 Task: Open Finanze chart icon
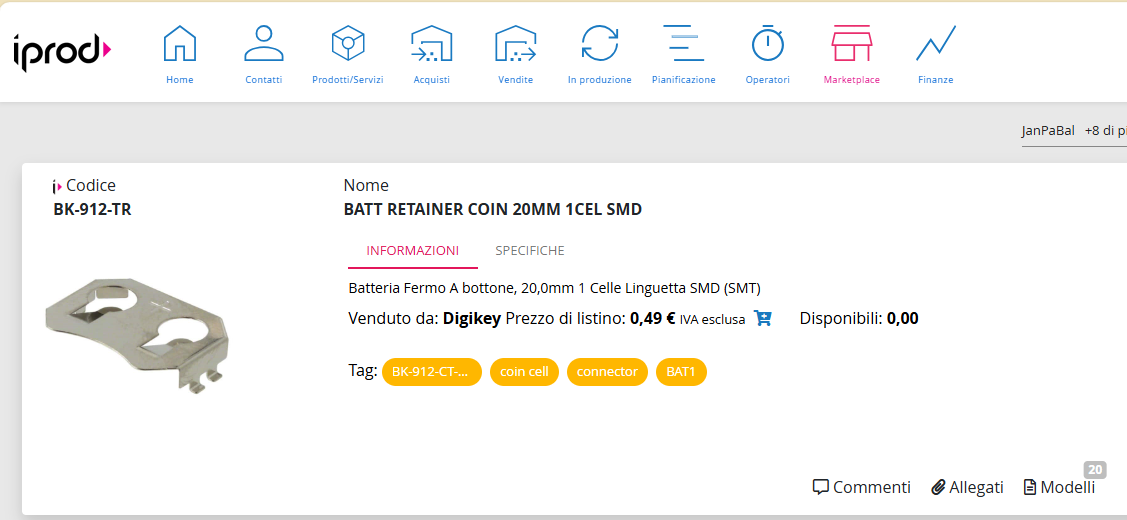coord(936,43)
